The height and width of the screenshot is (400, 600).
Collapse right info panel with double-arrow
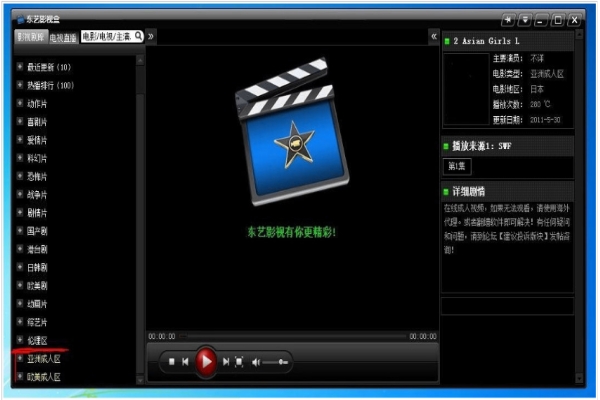coord(433,36)
